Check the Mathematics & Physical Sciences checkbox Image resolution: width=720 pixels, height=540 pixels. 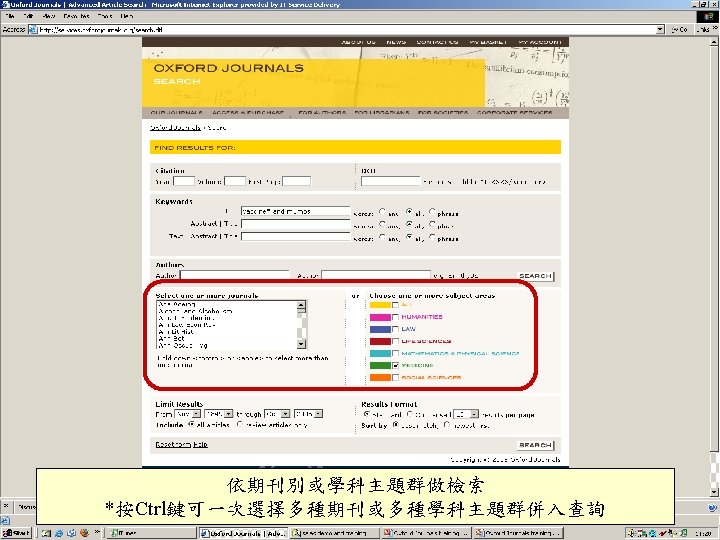point(395,354)
